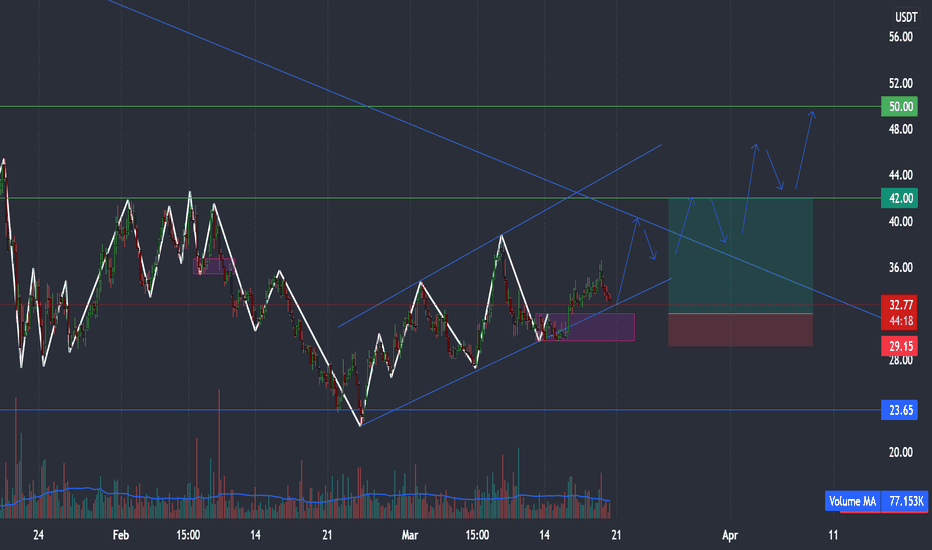Image resolution: width=932 pixels, height=550 pixels.
Task: Click the 11 date label on time axis
Action: (x=833, y=535)
